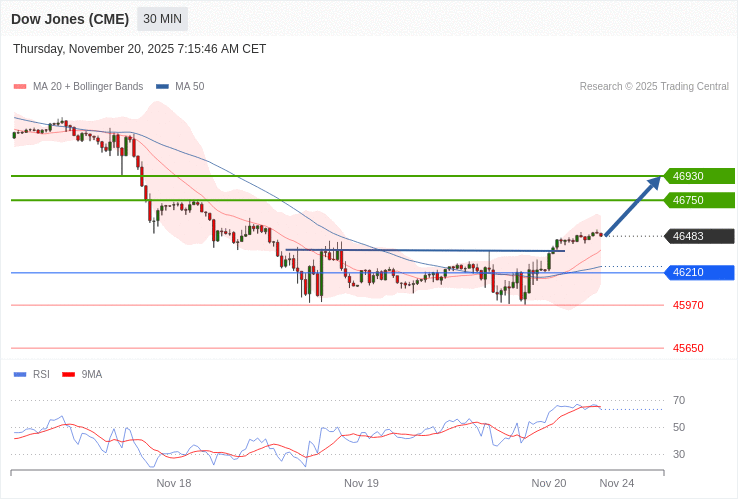Click the MA 20 + Bollinger Bands legend swatch

[x=20, y=87]
